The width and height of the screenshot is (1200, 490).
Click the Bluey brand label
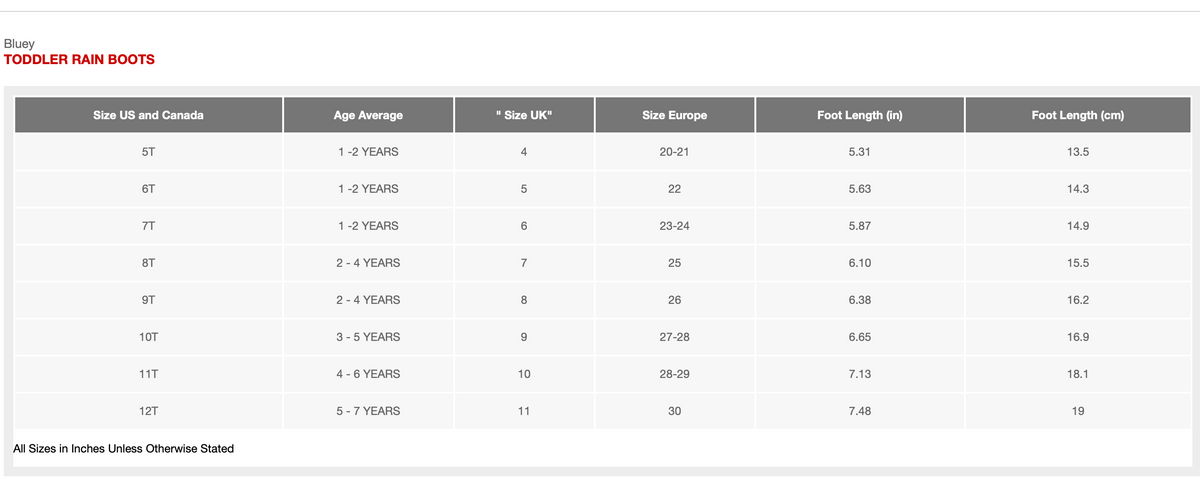point(19,44)
